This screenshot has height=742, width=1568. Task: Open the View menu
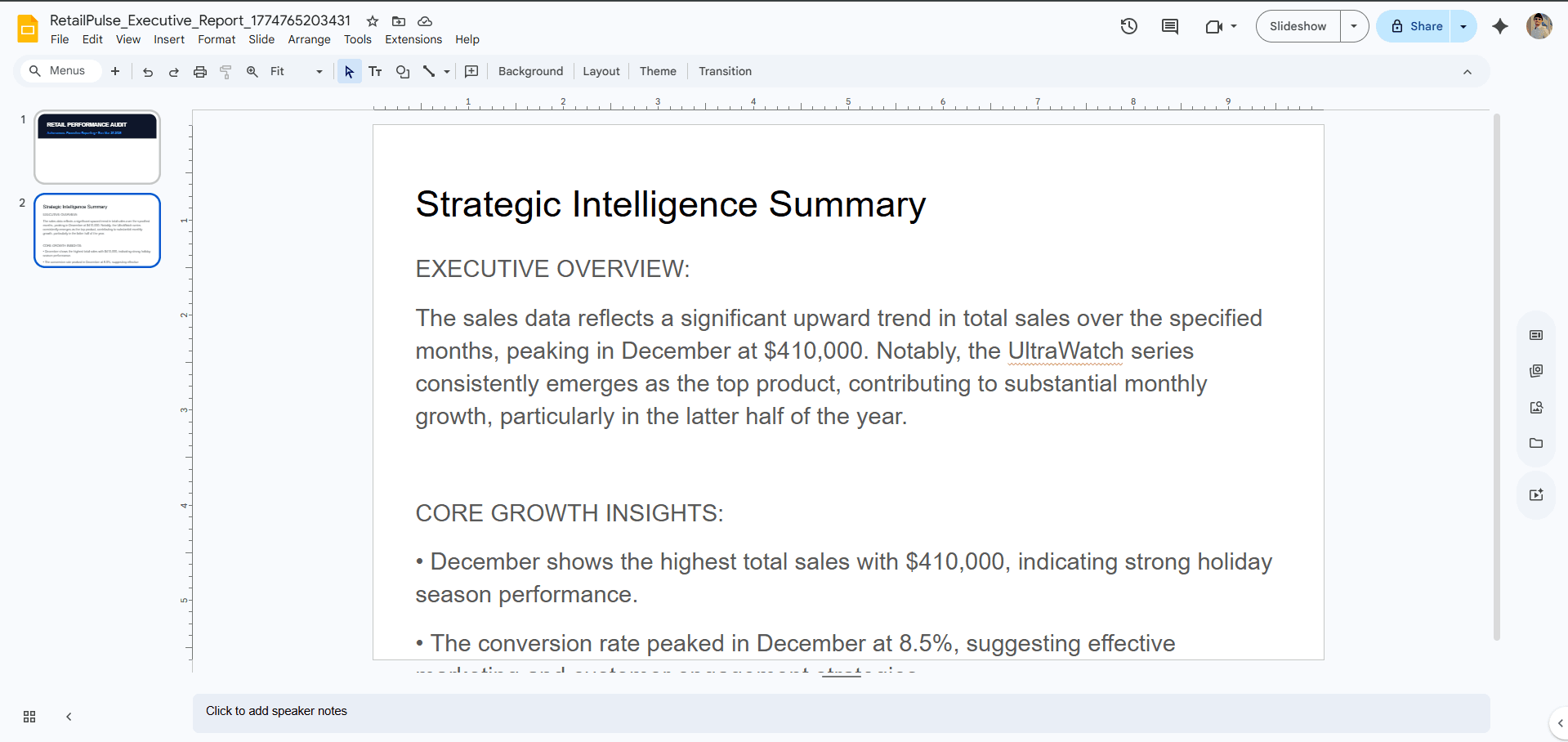click(128, 39)
